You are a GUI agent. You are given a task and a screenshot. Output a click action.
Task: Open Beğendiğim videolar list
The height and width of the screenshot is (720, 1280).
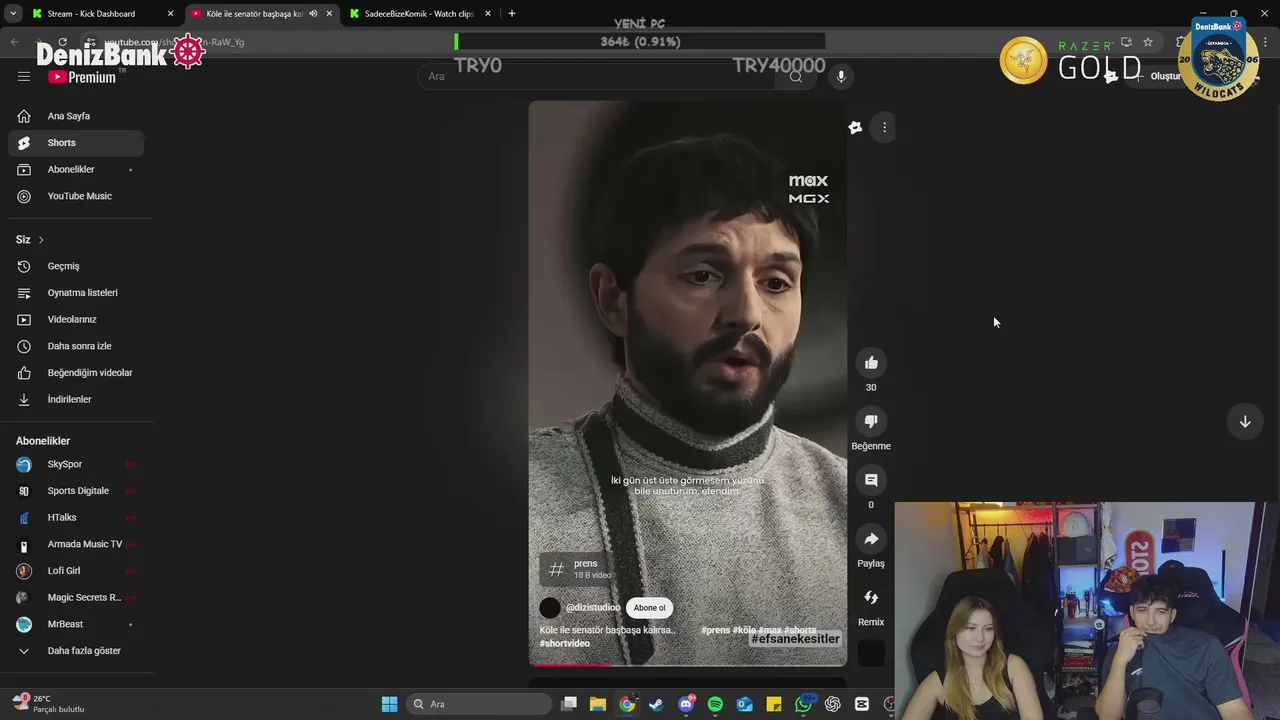(76, 373)
